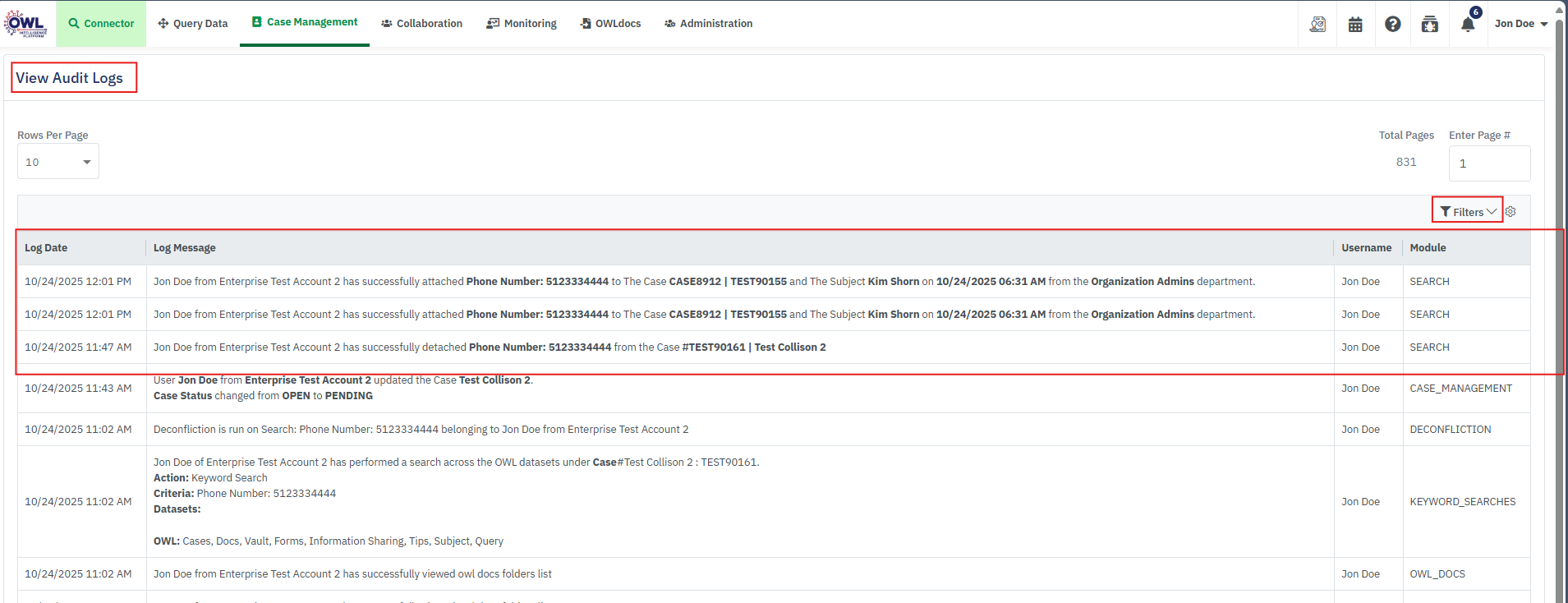The height and width of the screenshot is (603, 1568).
Task: Open the Collaboration menu
Action: pyautogui.click(x=421, y=24)
